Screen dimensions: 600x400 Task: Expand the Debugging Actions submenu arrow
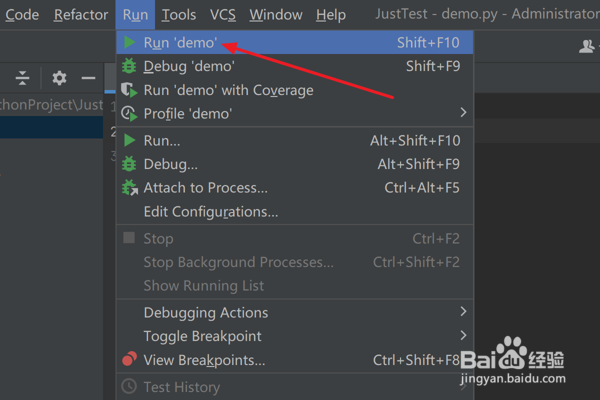pos(463,312)
